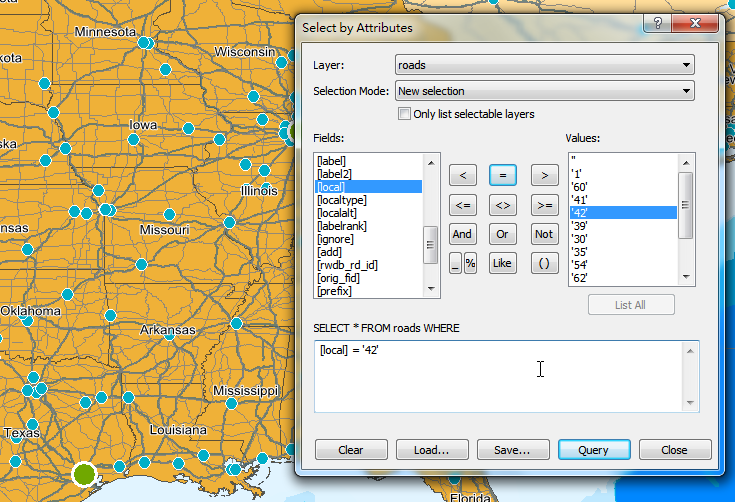Screen dimensions: 735x502
Task: Select value '60' in Values list
Action: [x=623, y=187]
